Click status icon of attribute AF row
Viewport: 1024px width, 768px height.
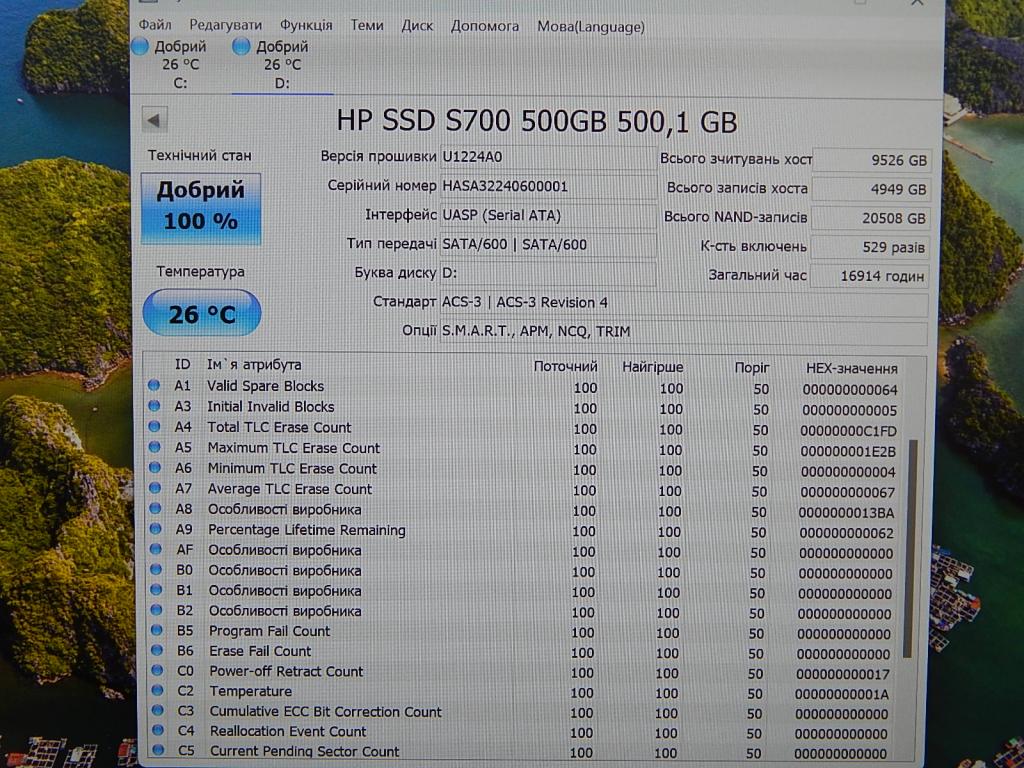(155, 549)
